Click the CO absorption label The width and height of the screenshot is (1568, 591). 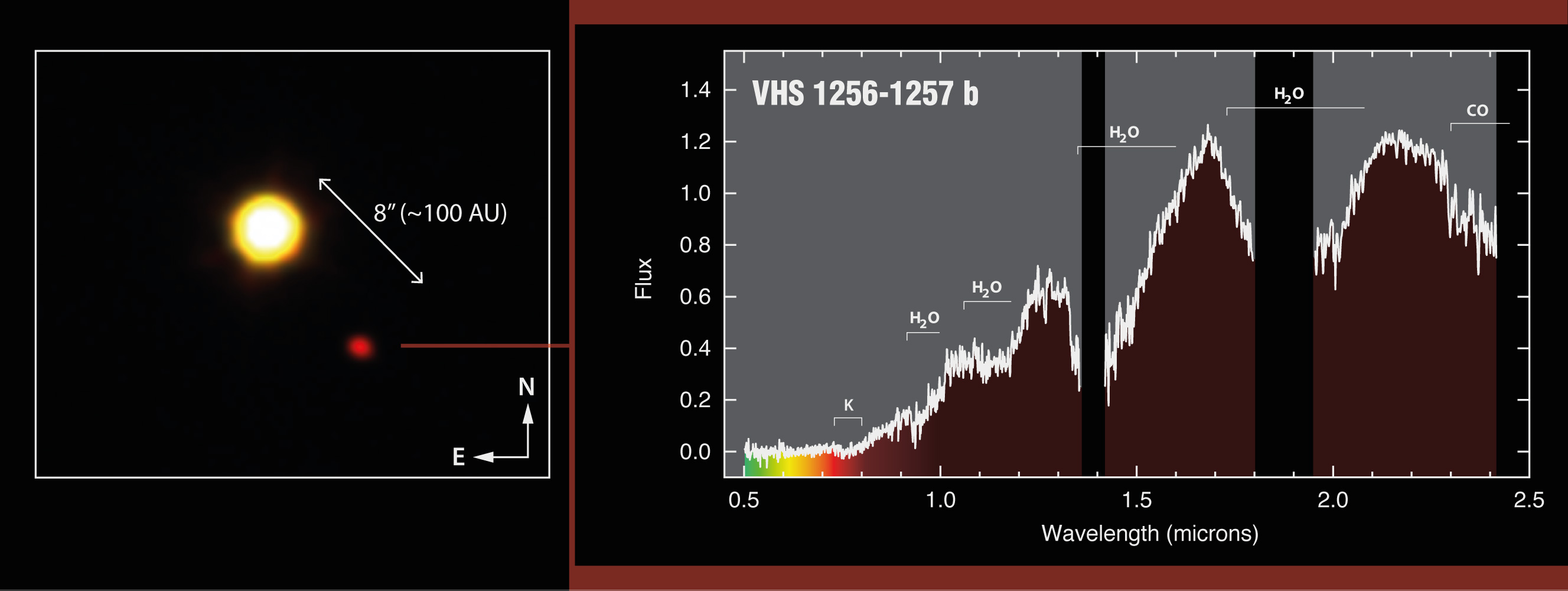(x=1476, y=111)
